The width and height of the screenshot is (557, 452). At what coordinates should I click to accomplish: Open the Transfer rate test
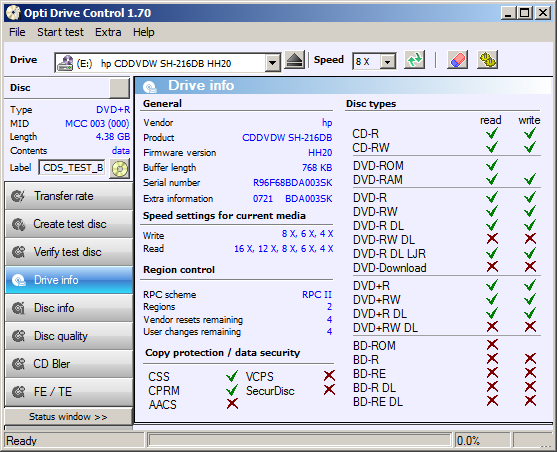point(69,196)
